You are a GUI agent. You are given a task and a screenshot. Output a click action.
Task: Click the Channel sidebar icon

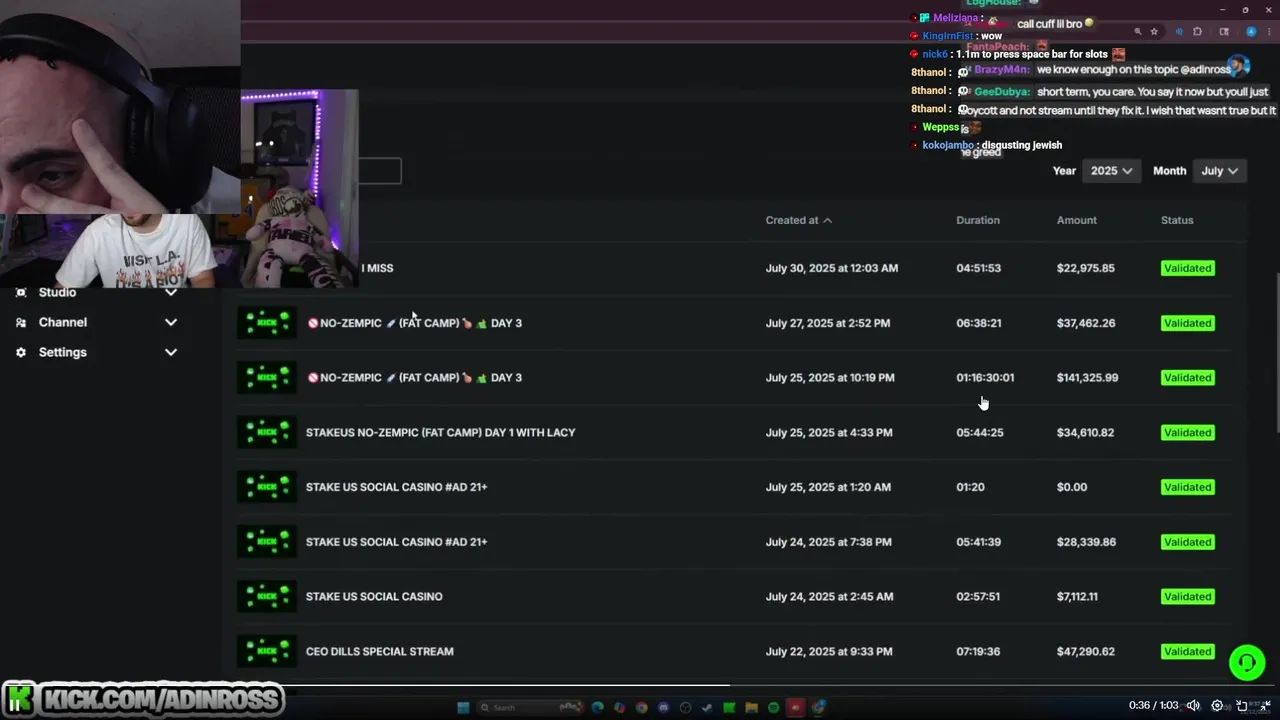pos(20,322)
